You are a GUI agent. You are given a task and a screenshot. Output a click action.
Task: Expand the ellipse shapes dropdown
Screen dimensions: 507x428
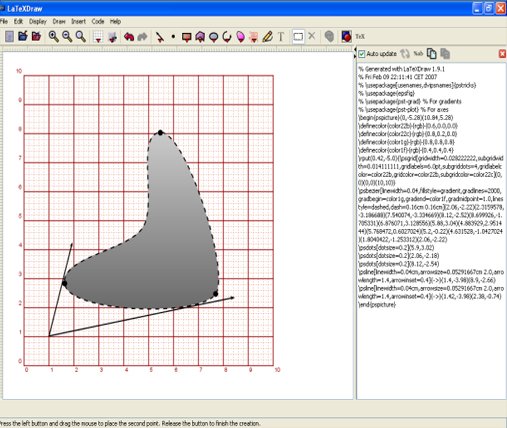(214, 37)
